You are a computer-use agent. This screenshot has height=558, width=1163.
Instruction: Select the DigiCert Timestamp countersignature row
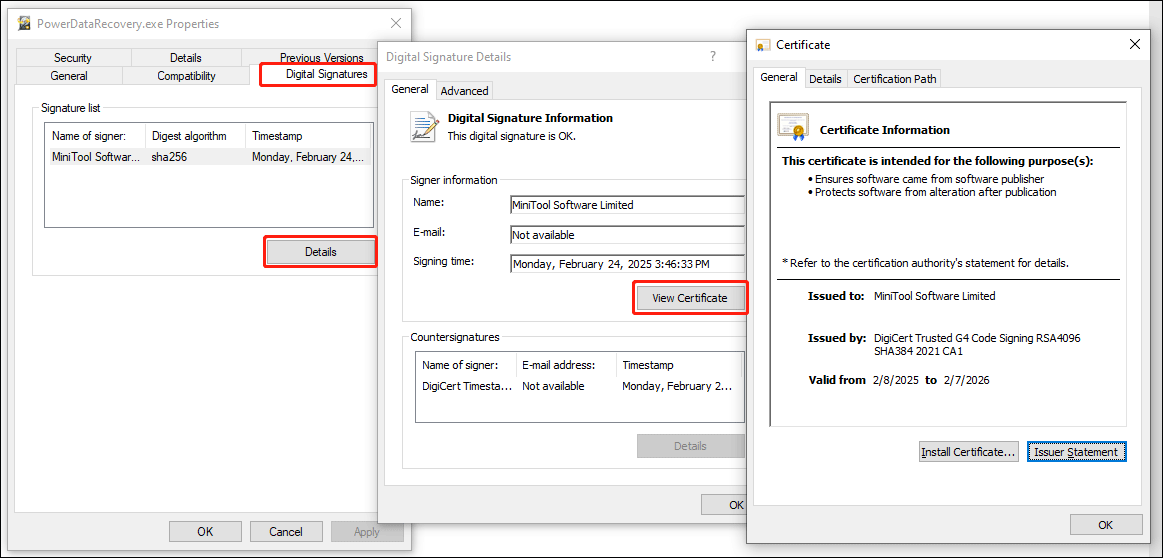579,386
